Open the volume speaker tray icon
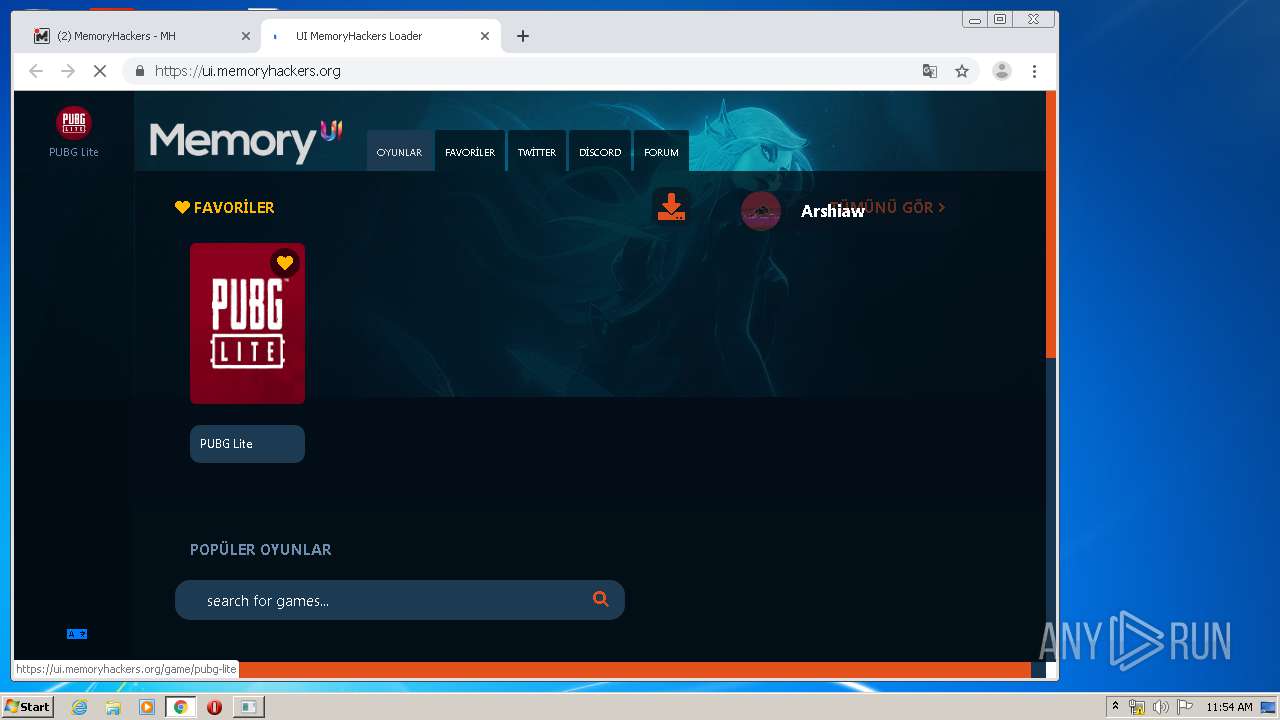The height and width of the screenshot is (720, 1280). [1161, 707]
